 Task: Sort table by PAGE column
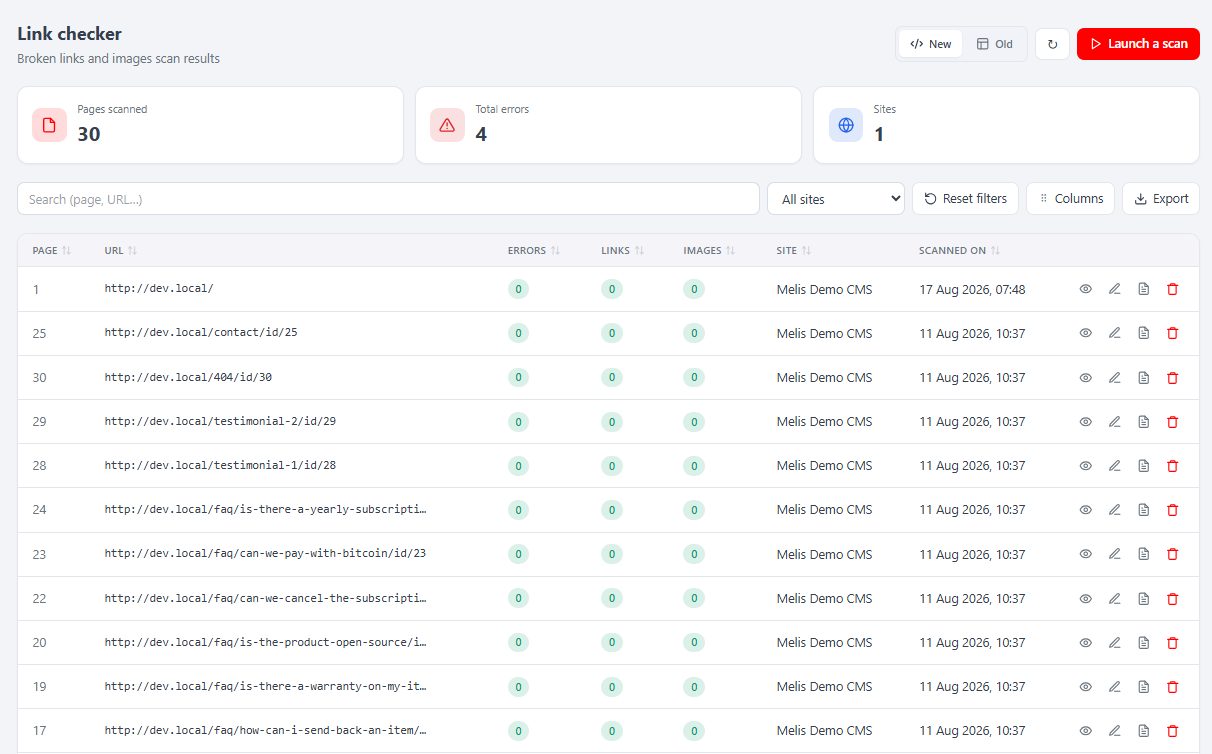pos(52,251)
